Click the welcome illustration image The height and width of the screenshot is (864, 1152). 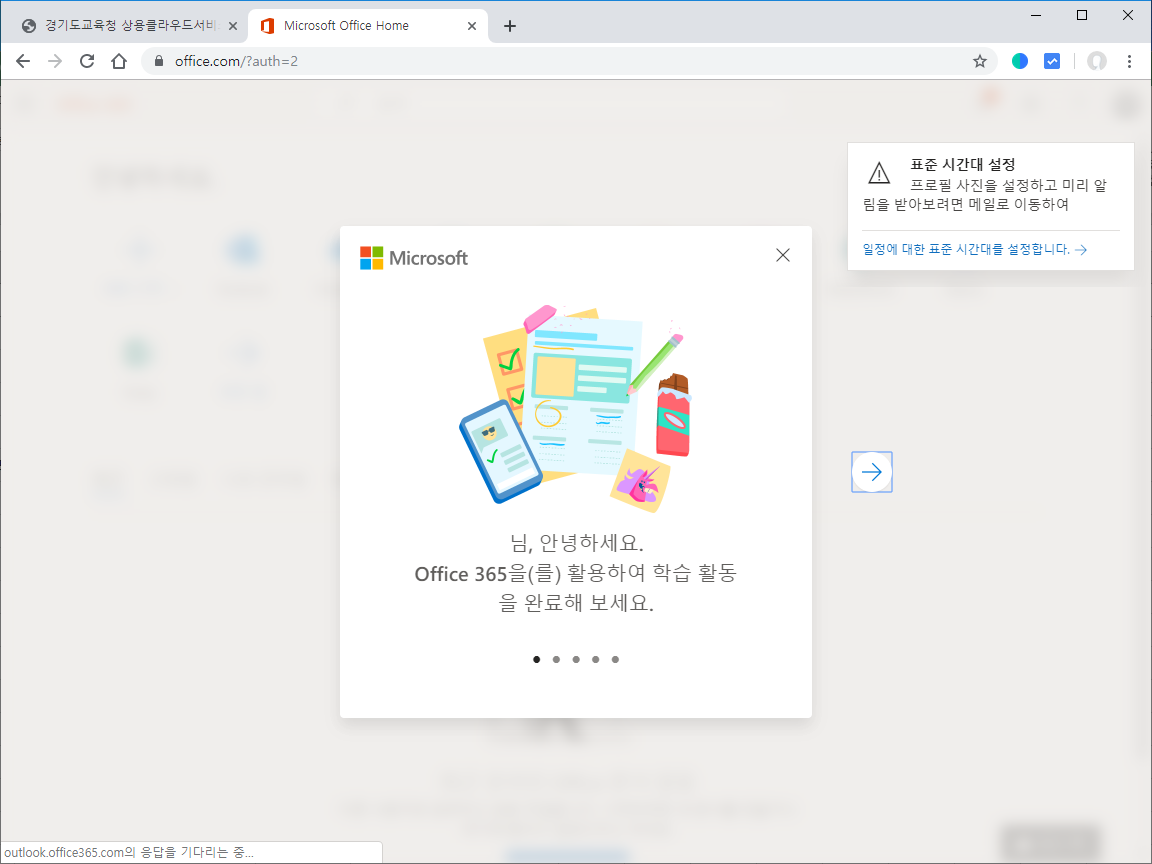[x=576, y=408]
